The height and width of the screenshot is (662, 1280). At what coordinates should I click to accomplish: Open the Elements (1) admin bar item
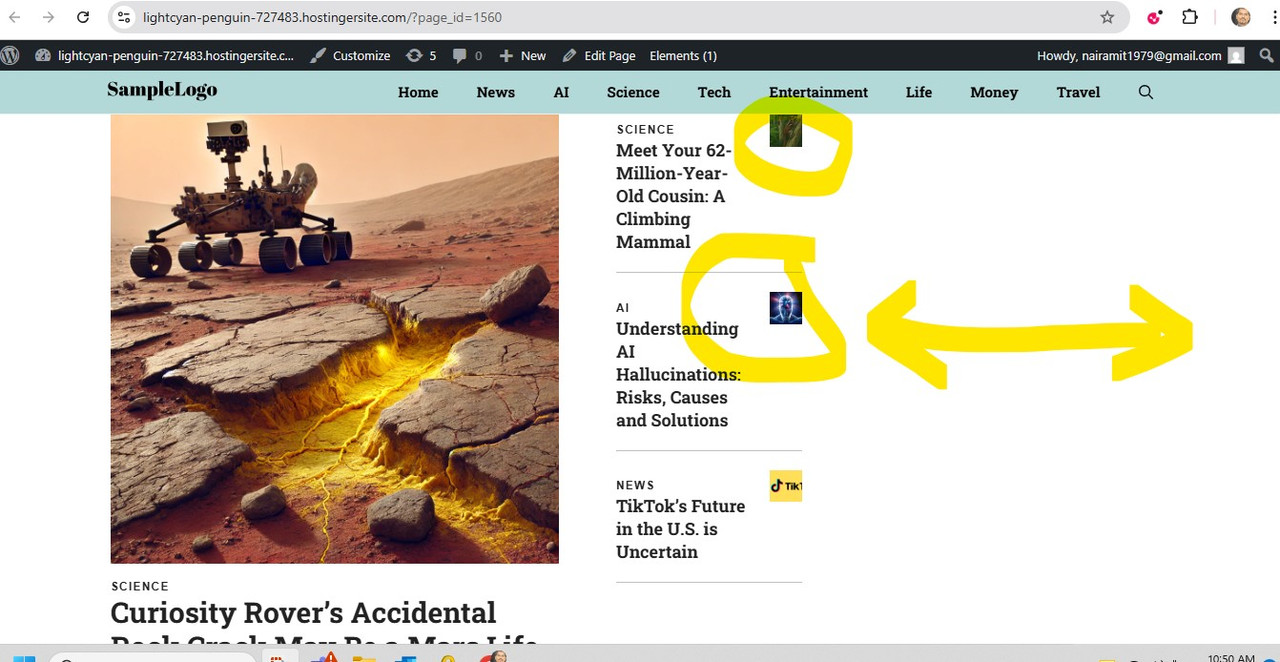tap(683, 56)
